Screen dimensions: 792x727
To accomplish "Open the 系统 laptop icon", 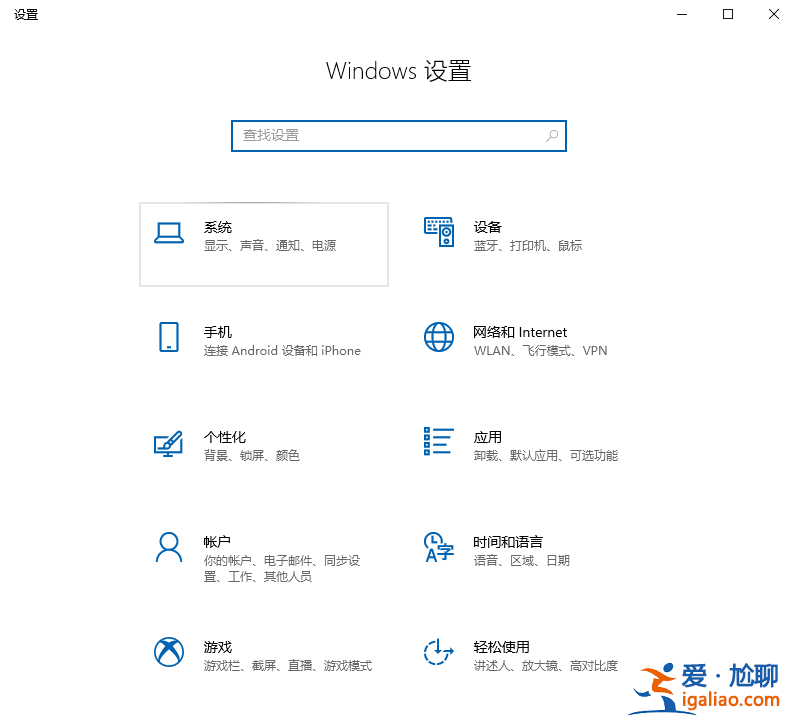I will pos(169,233).
